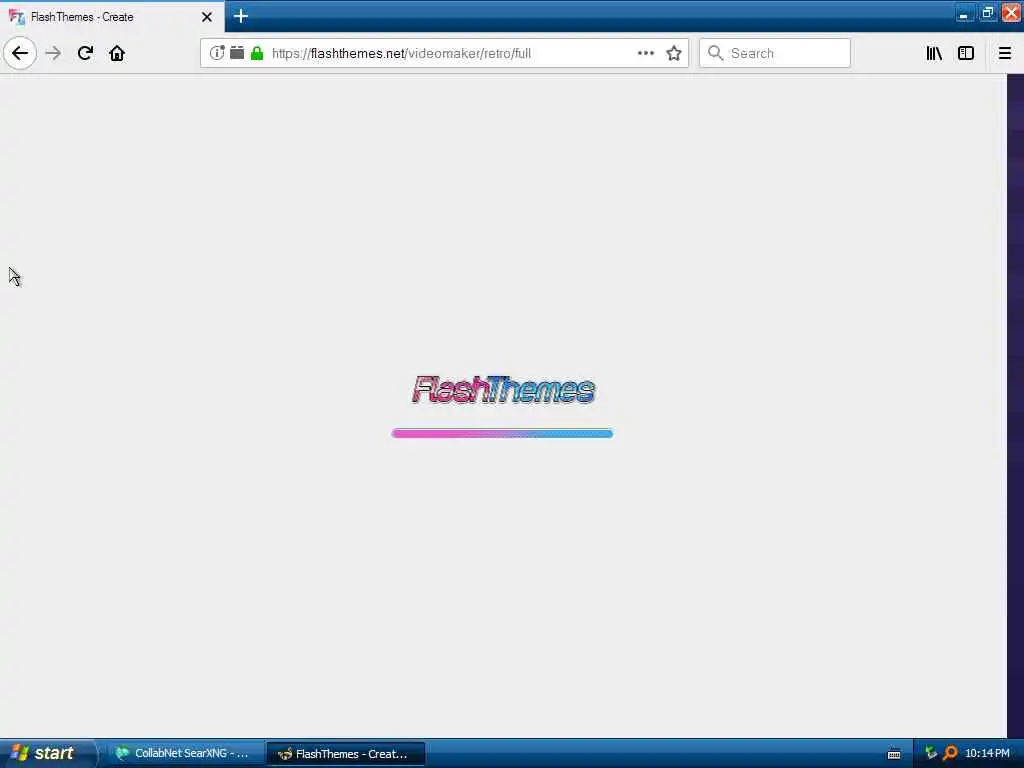The image size is (1024, 768).
Task: Click the magnifier icon in Search box
Action: 715,53
